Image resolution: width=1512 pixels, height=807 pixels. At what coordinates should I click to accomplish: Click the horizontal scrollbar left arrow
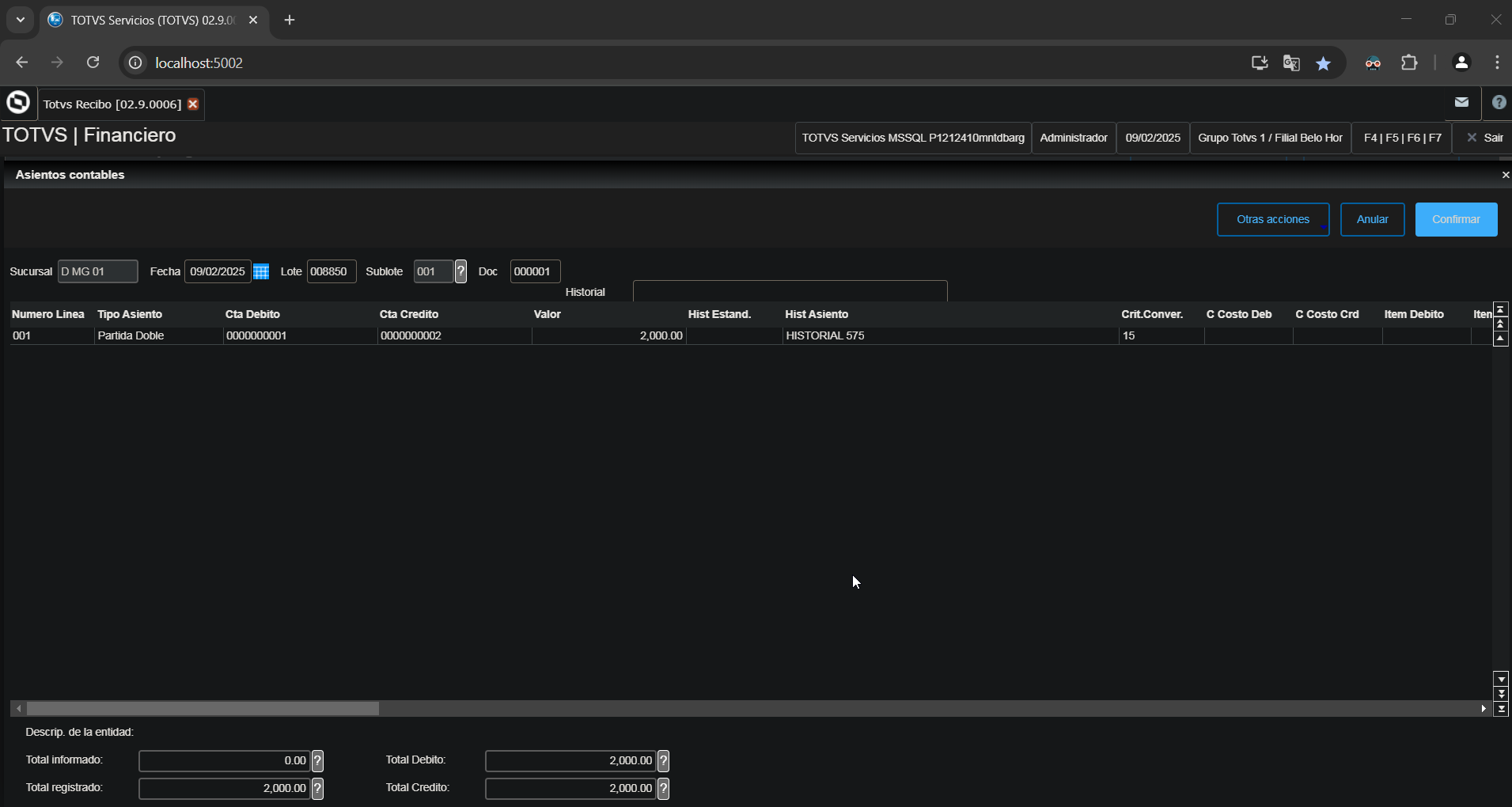click(x=19, y=709)
